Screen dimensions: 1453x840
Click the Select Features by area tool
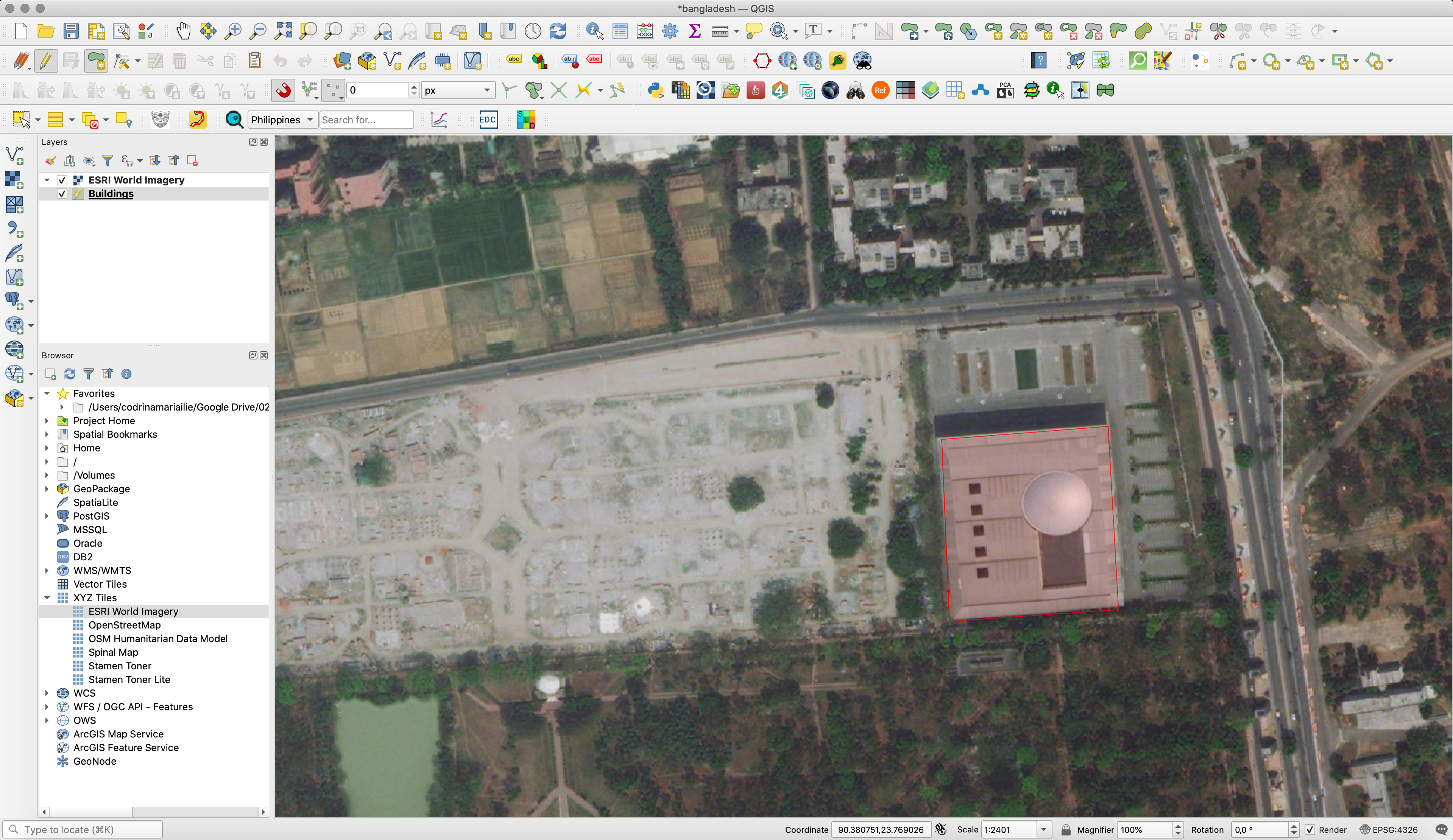[21, 120]
